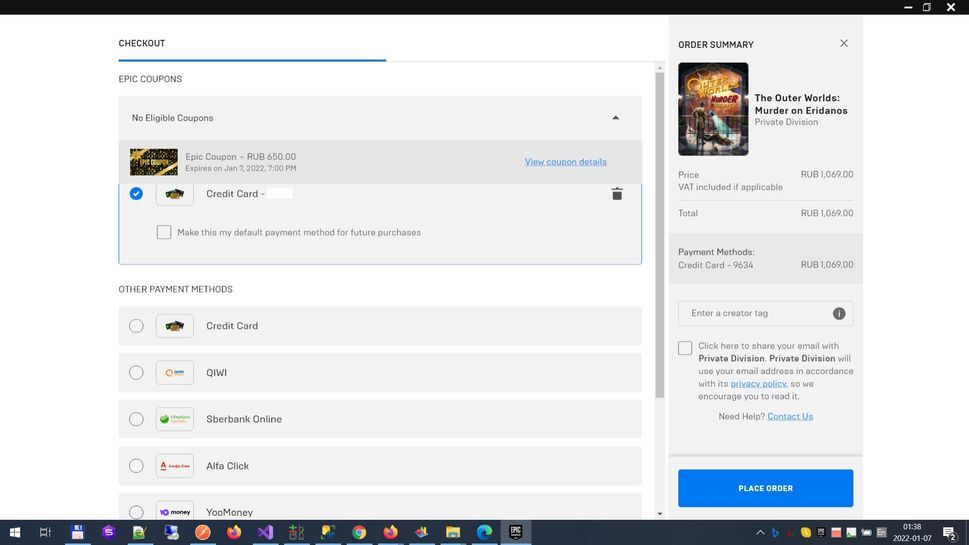
Task: Open the Windows Start menu
Action: pos(14,533)
